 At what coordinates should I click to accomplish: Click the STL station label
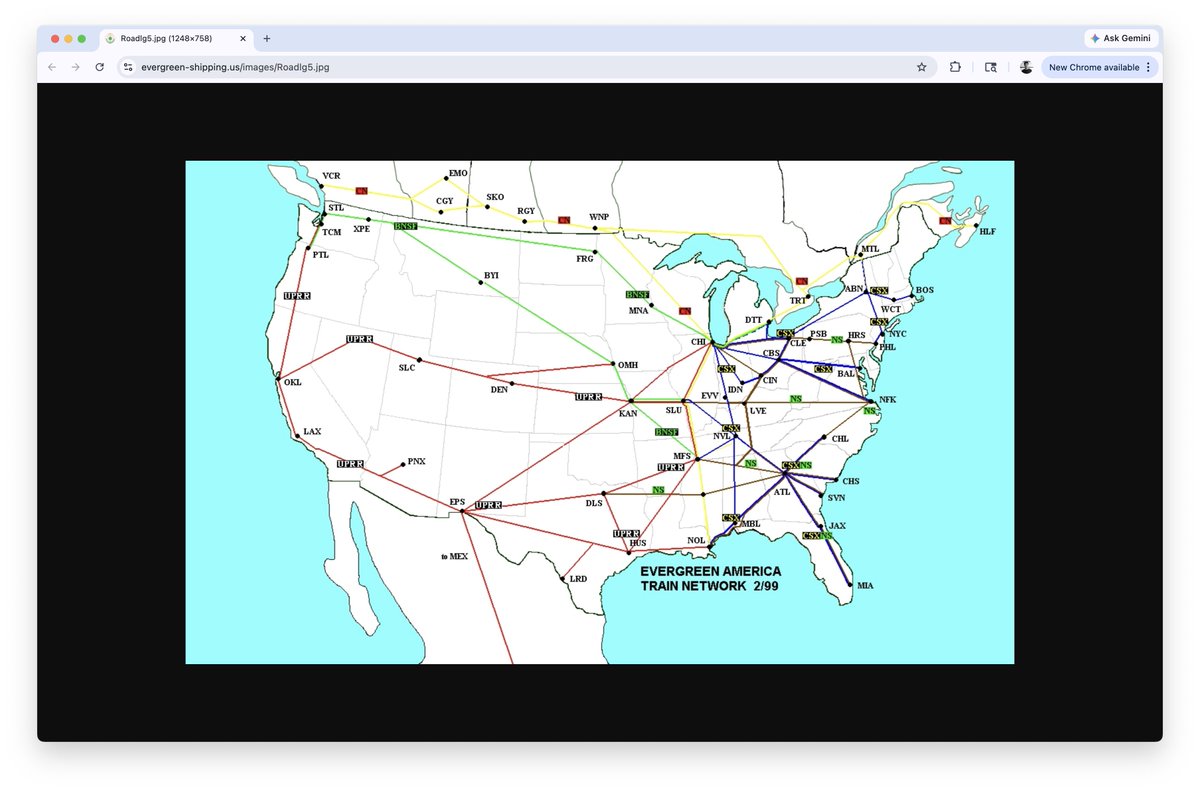[x=336, y=208]
